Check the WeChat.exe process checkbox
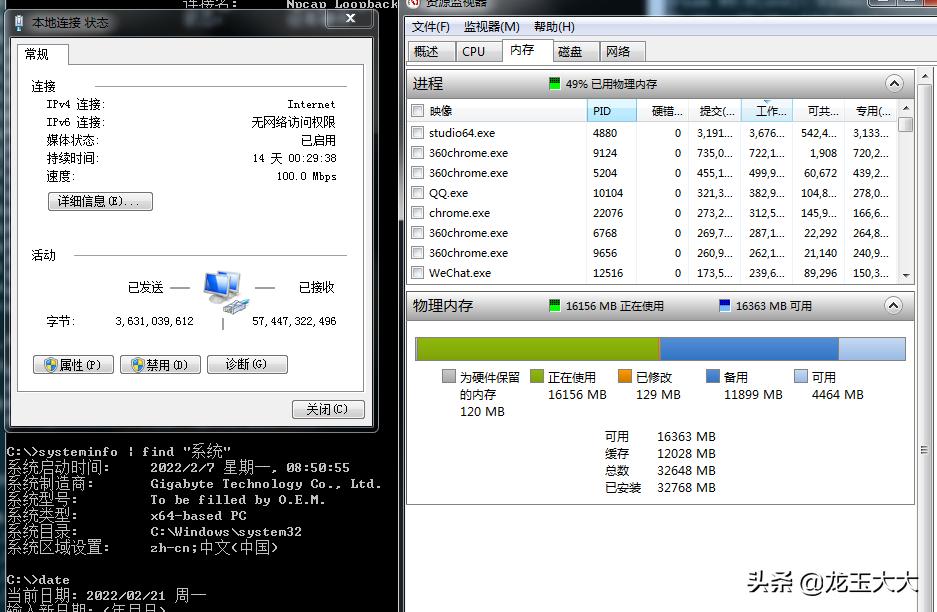937x612 pixels. [419, 273]
